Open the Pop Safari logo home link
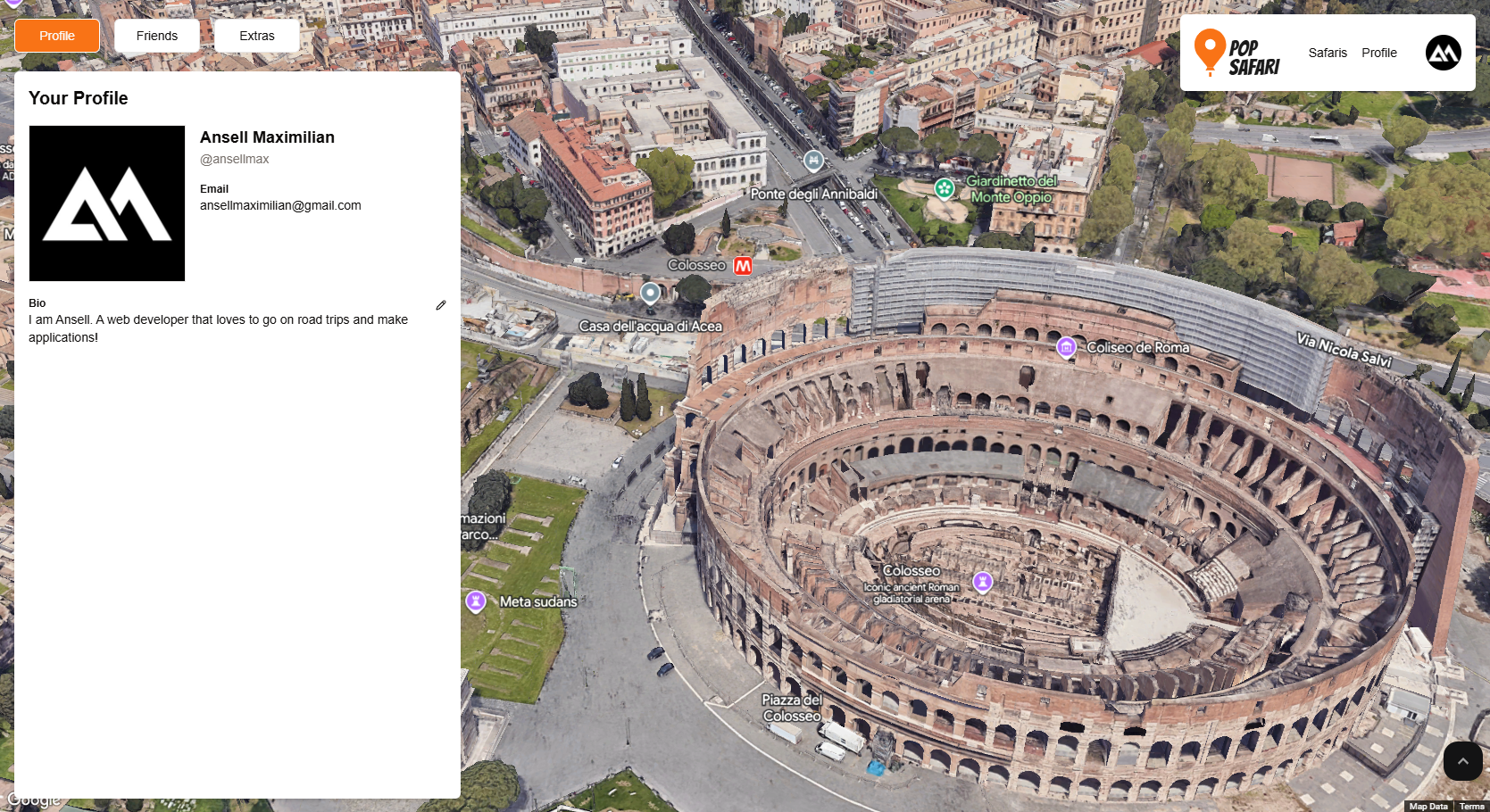Screen dimensions: 1490x812 (1237, 54)
